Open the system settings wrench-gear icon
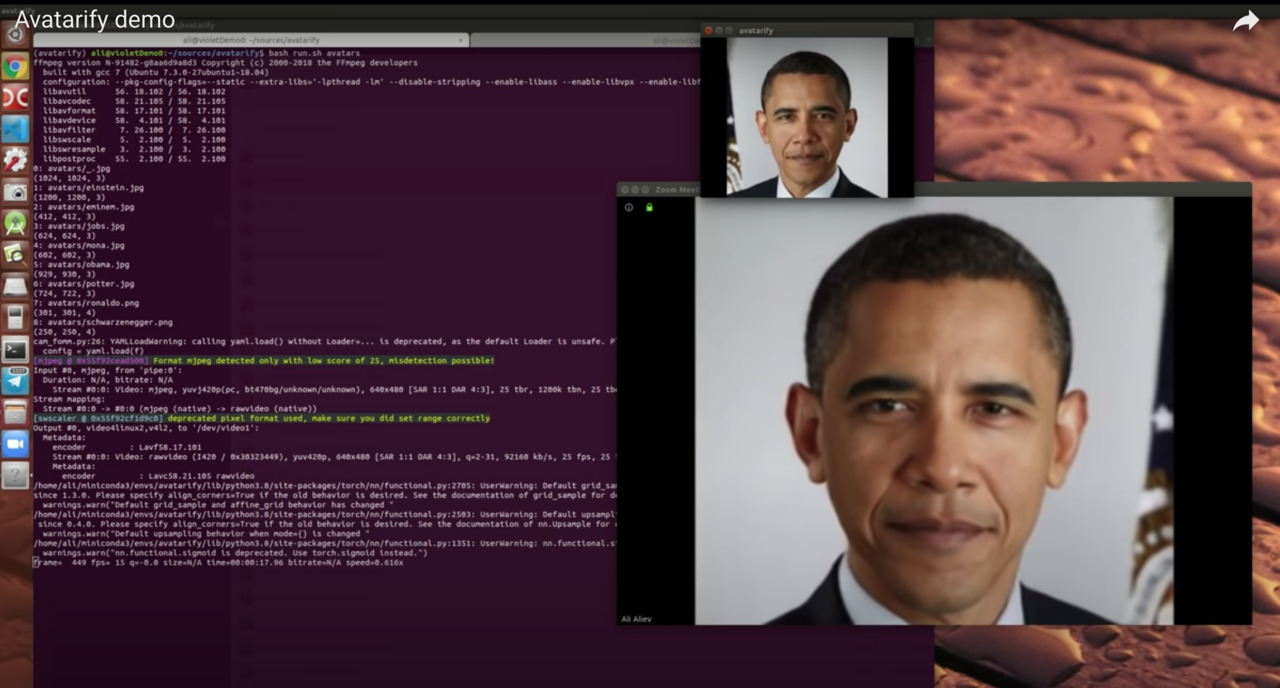This screenshot has width=1280, height=688. coord(15,159)
